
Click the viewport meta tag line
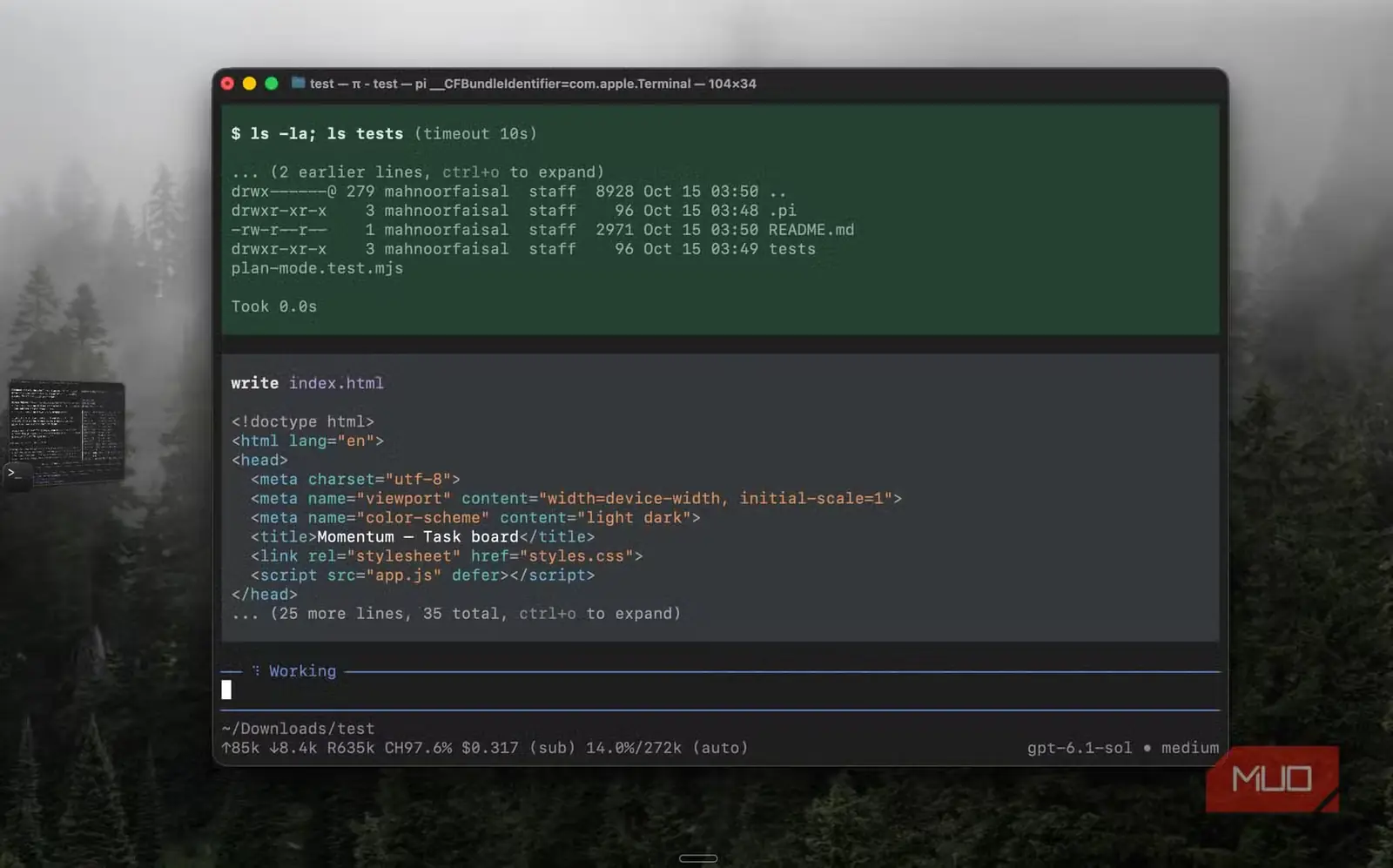576,498
